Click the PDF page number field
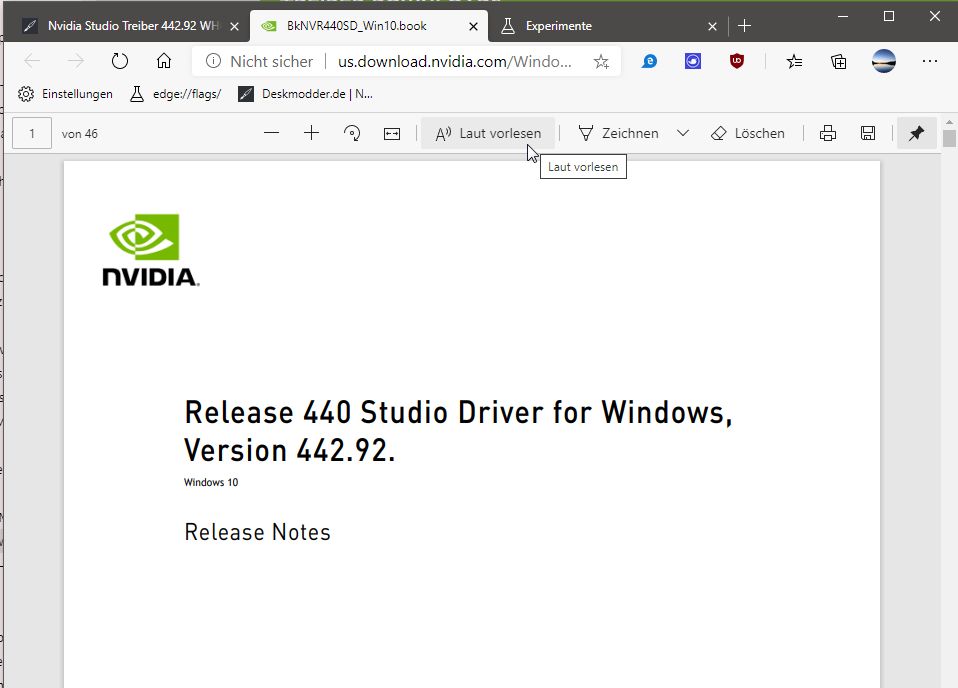Viewport: 958px width, 688px height. tap(32, 133)
